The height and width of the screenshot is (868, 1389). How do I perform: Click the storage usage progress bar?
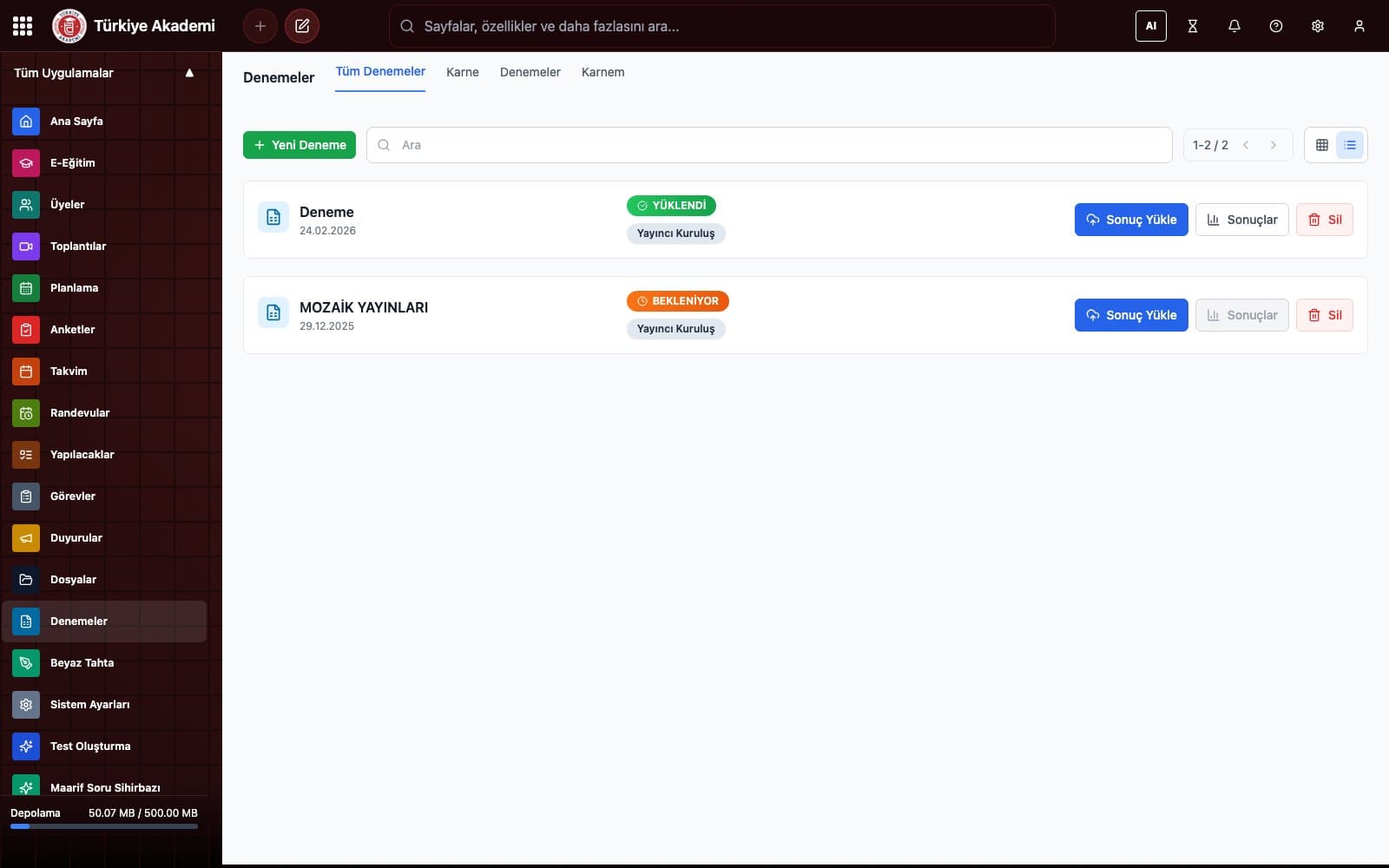[x=104, y=826]
